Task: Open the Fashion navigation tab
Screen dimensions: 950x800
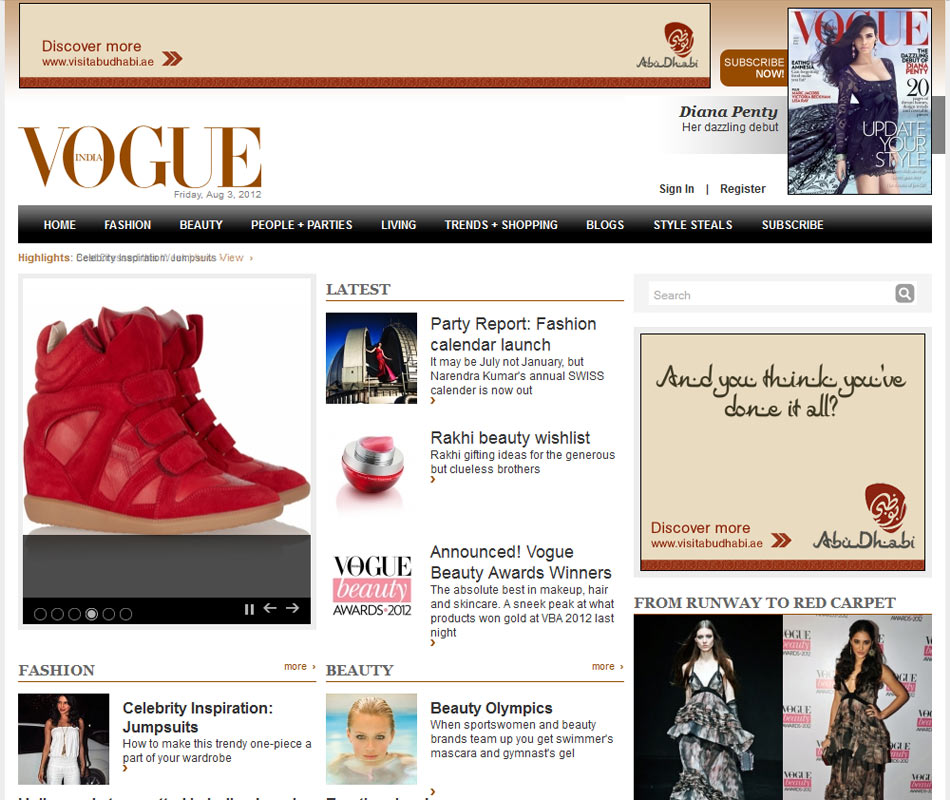Action: pyautogui.click(x=127, y=225)
